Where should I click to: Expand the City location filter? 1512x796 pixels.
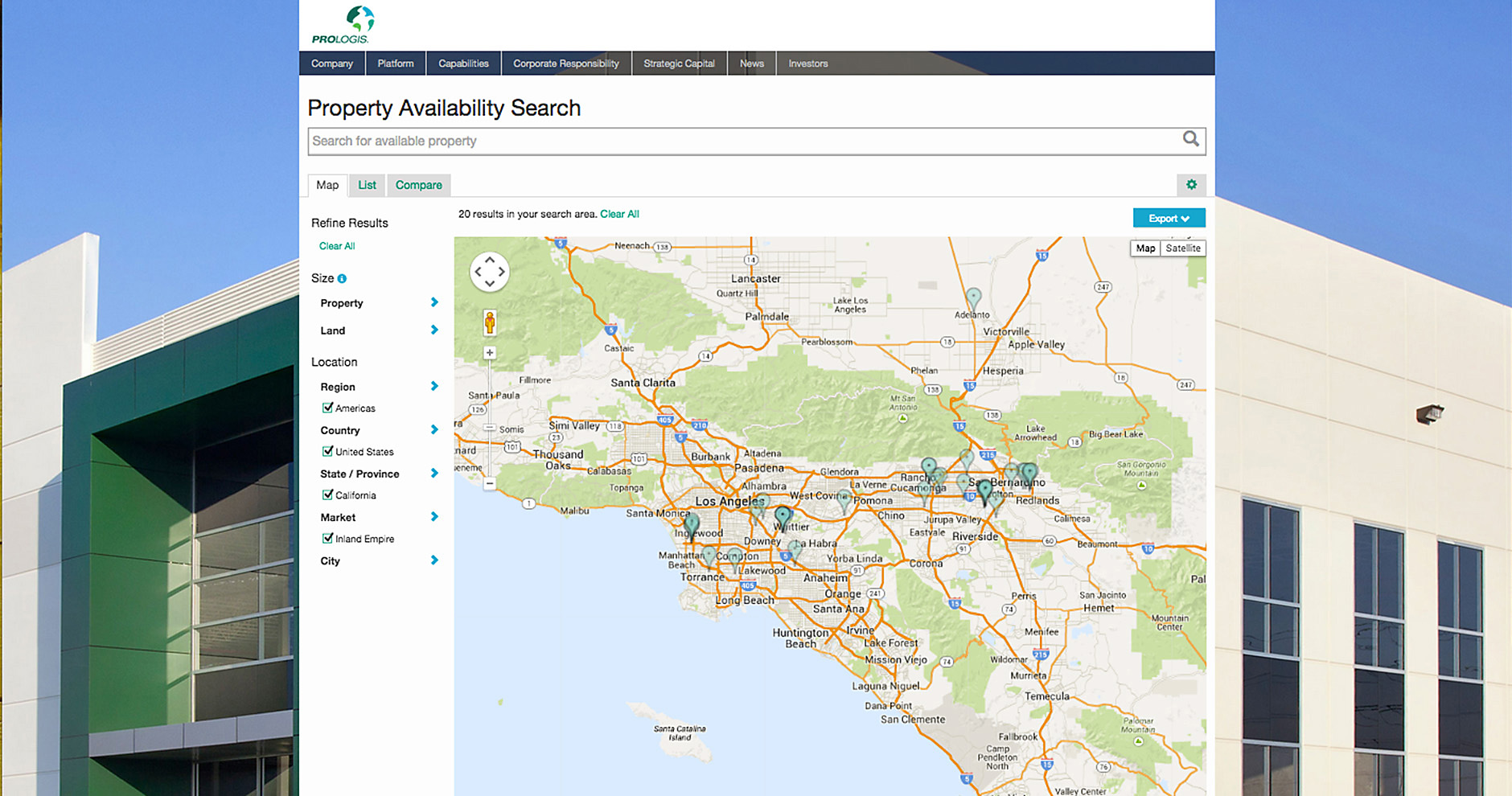[433, 560]
